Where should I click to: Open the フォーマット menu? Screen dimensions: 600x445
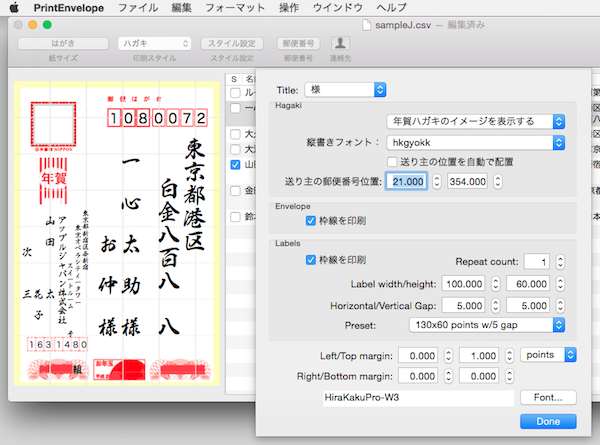tap(235, 8)
